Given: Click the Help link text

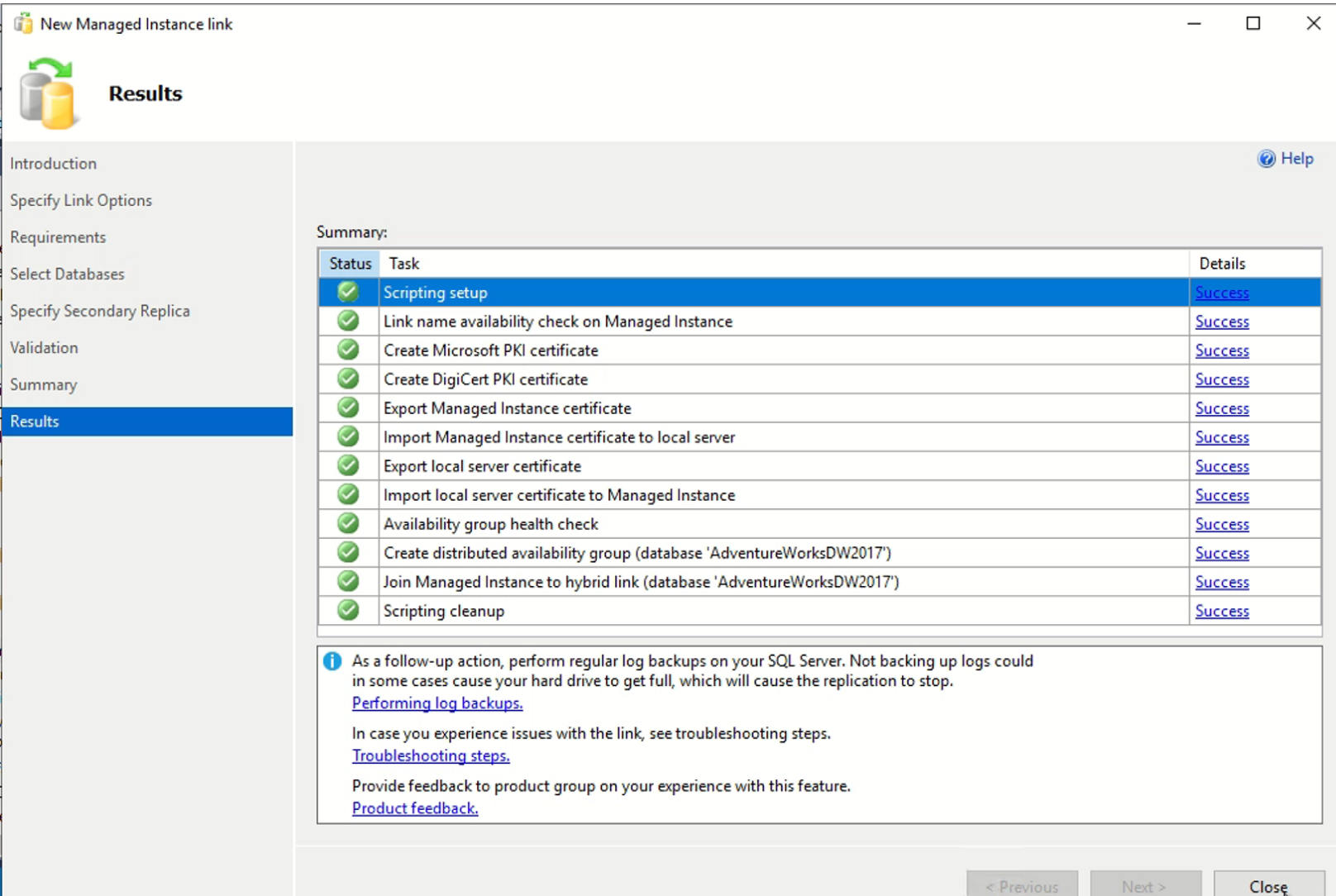Looking at the screenshot, I should pyautogui.click(x=1297, y=159).
